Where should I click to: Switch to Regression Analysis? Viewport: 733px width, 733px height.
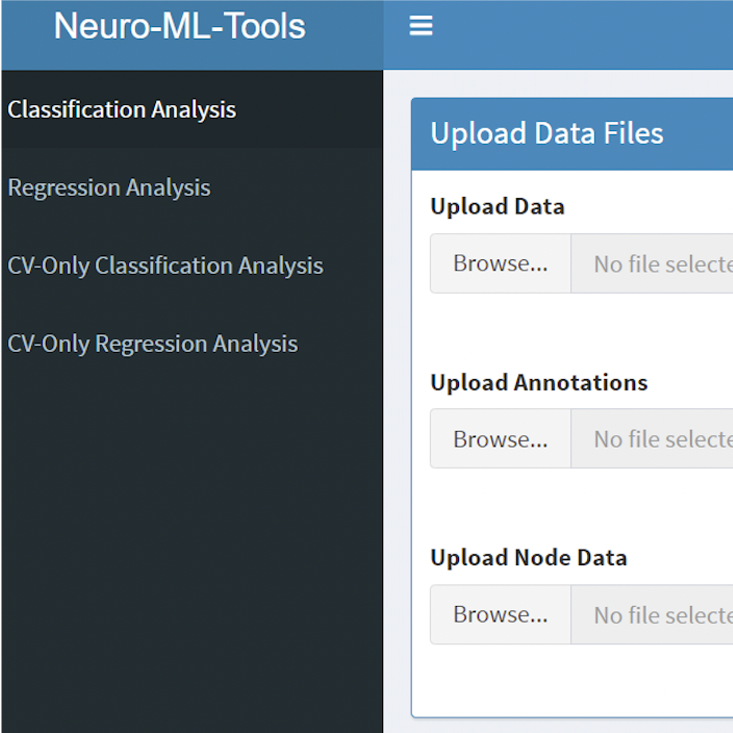tap(109, 188)
